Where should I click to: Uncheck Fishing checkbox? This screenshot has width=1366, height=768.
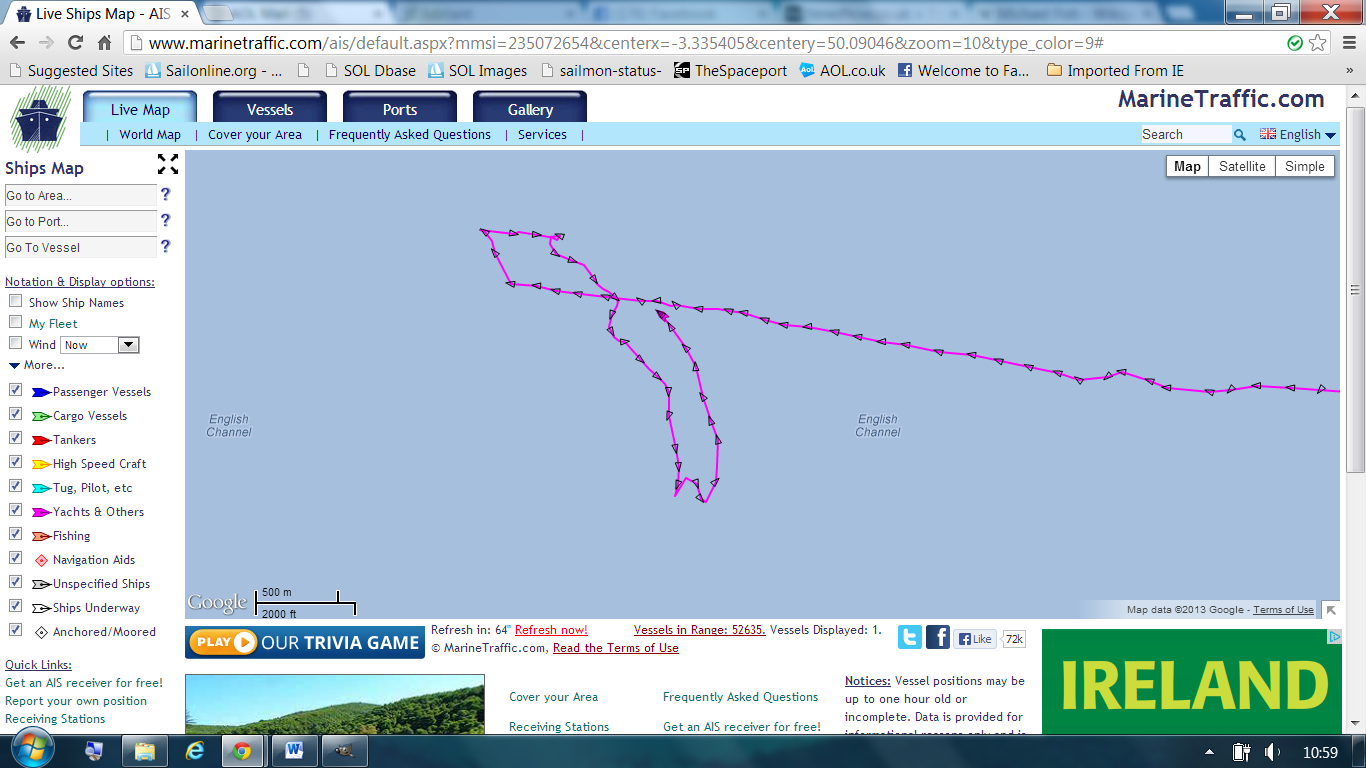15,534
